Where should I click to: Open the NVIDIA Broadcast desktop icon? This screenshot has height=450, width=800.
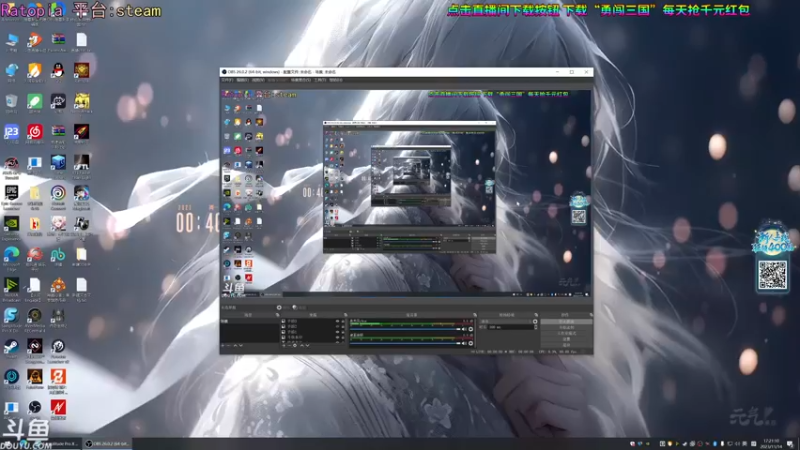(x=11, y=285)
